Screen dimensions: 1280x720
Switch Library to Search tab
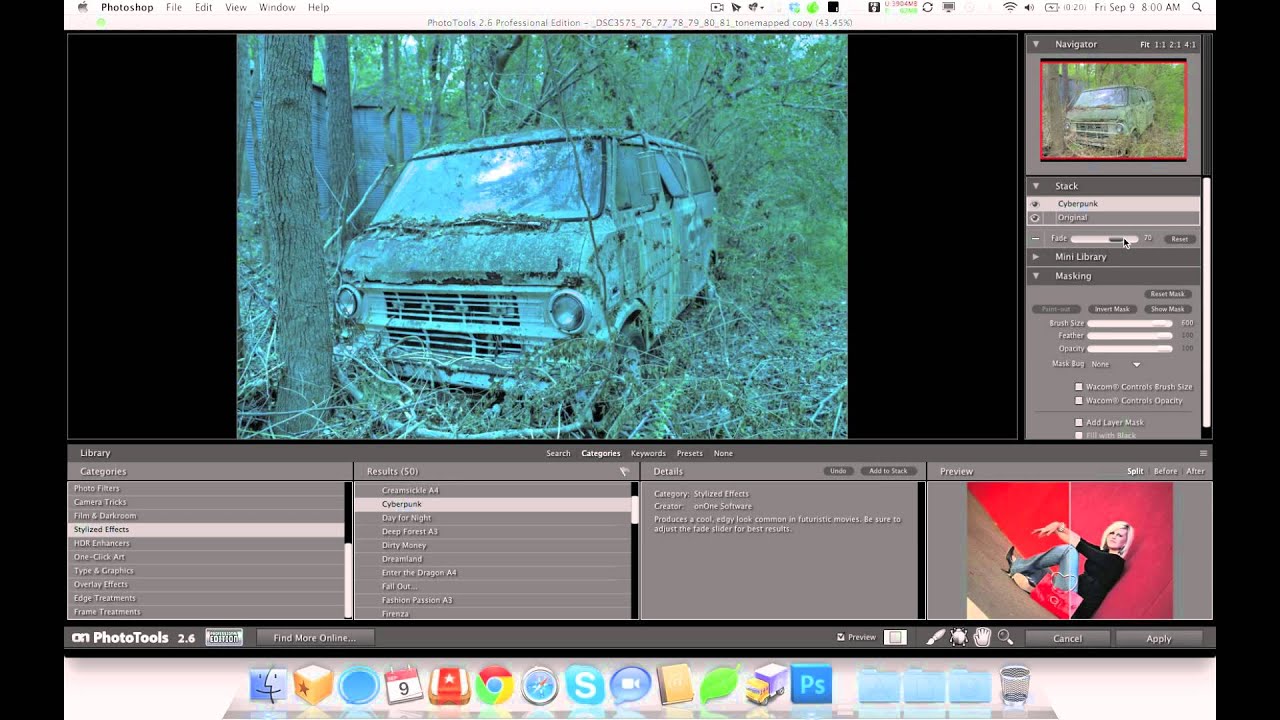click(x=558, y=453)
